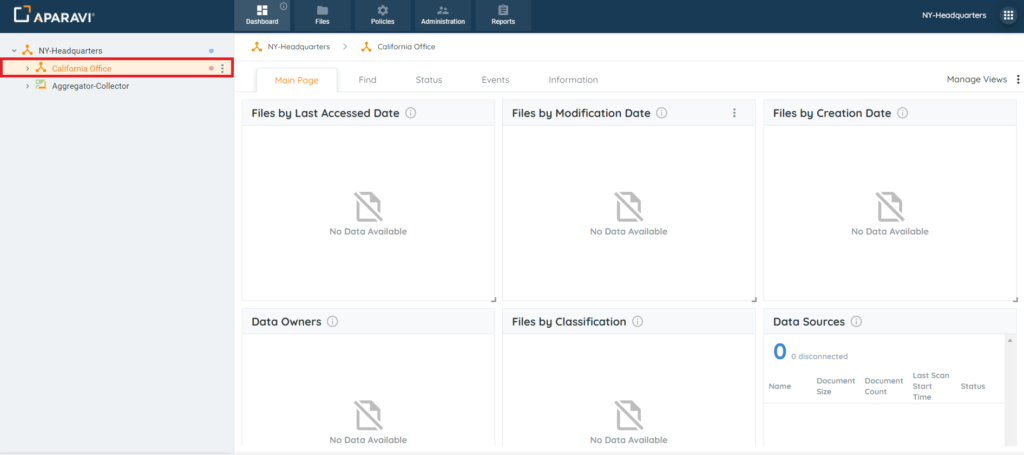Open the apps grid menu icon

1008,16
